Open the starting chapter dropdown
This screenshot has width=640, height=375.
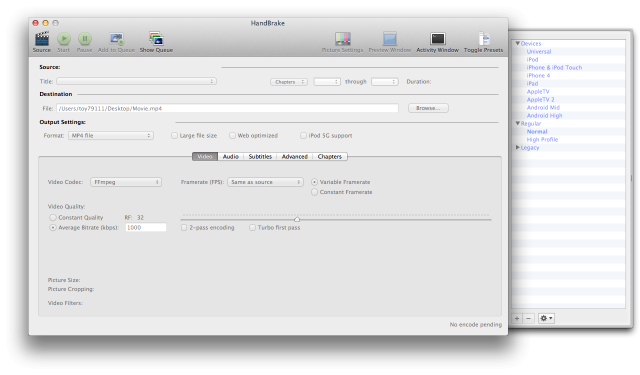327,82
